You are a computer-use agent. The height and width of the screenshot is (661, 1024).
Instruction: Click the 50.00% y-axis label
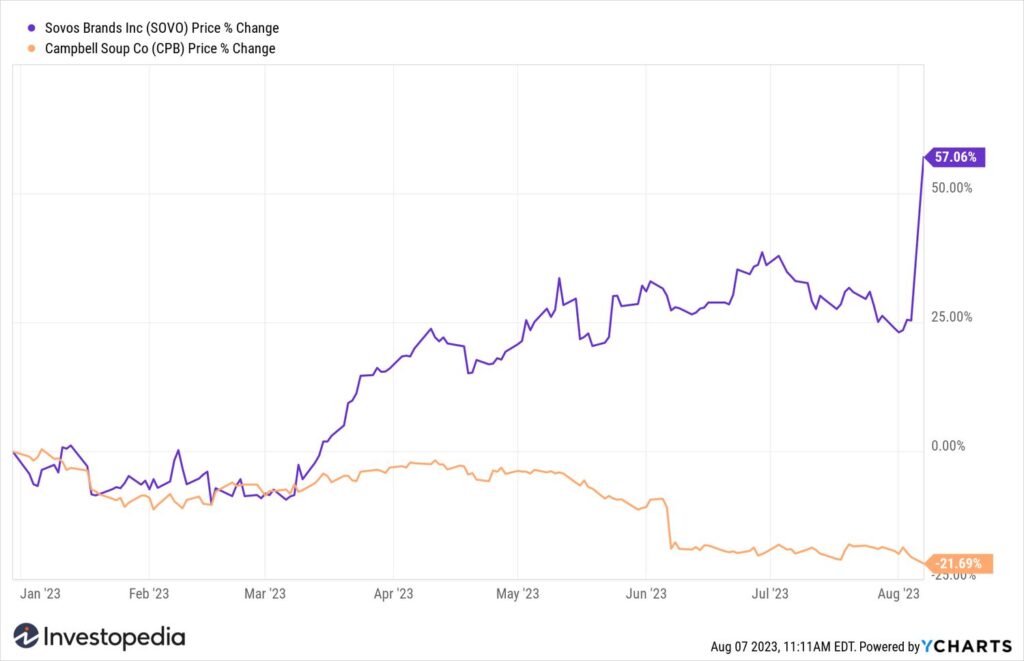[x=952, y=188]
